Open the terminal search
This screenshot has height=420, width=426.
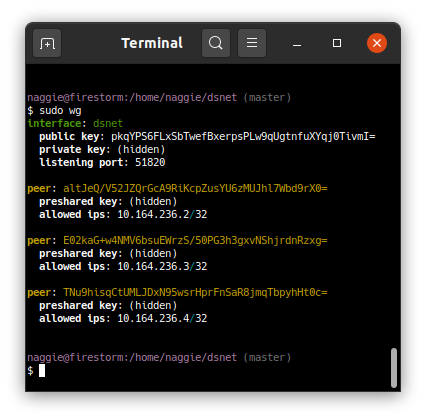216,43
